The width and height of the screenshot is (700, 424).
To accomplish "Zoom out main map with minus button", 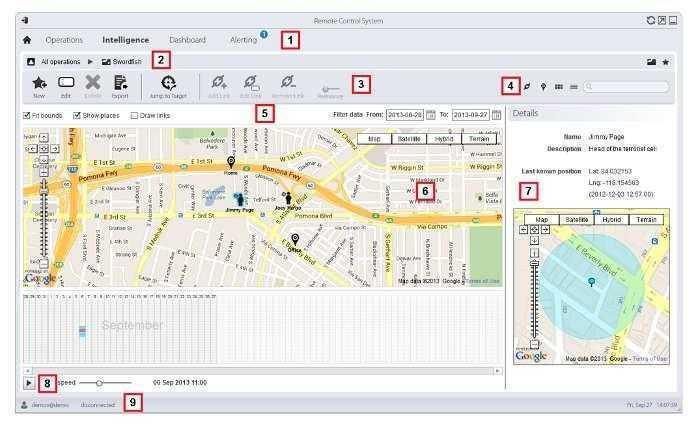I will (43, 264).
